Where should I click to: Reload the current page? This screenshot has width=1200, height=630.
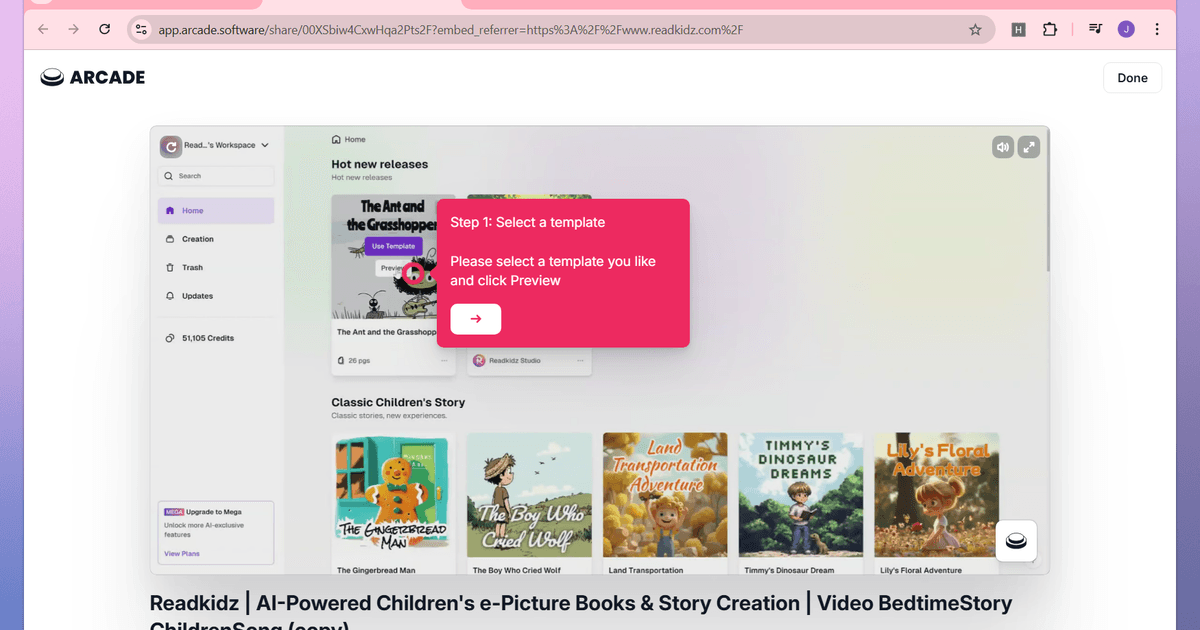tap(104, 29)
